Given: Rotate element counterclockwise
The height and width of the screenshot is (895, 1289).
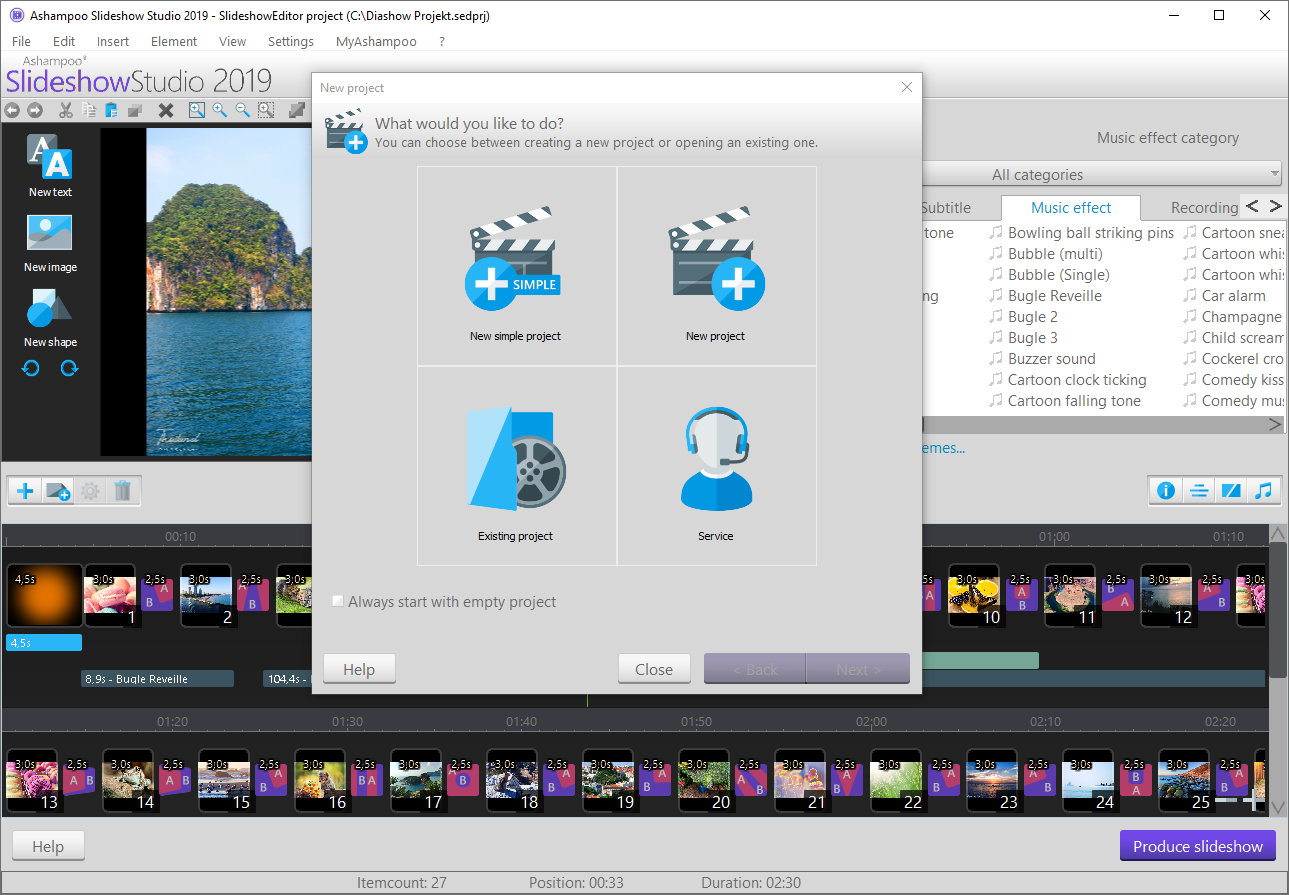Looking at the screenshot, I should tap(31, 368).
